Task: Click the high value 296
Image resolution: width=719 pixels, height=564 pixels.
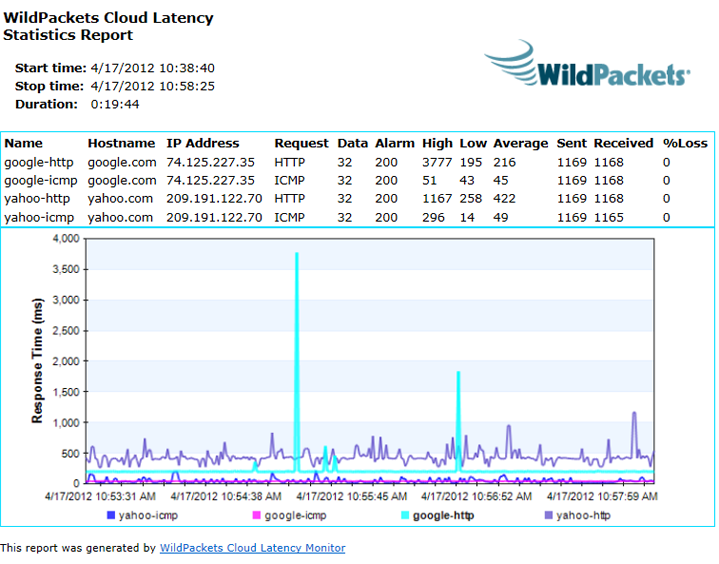Action: tap(433, 217)
